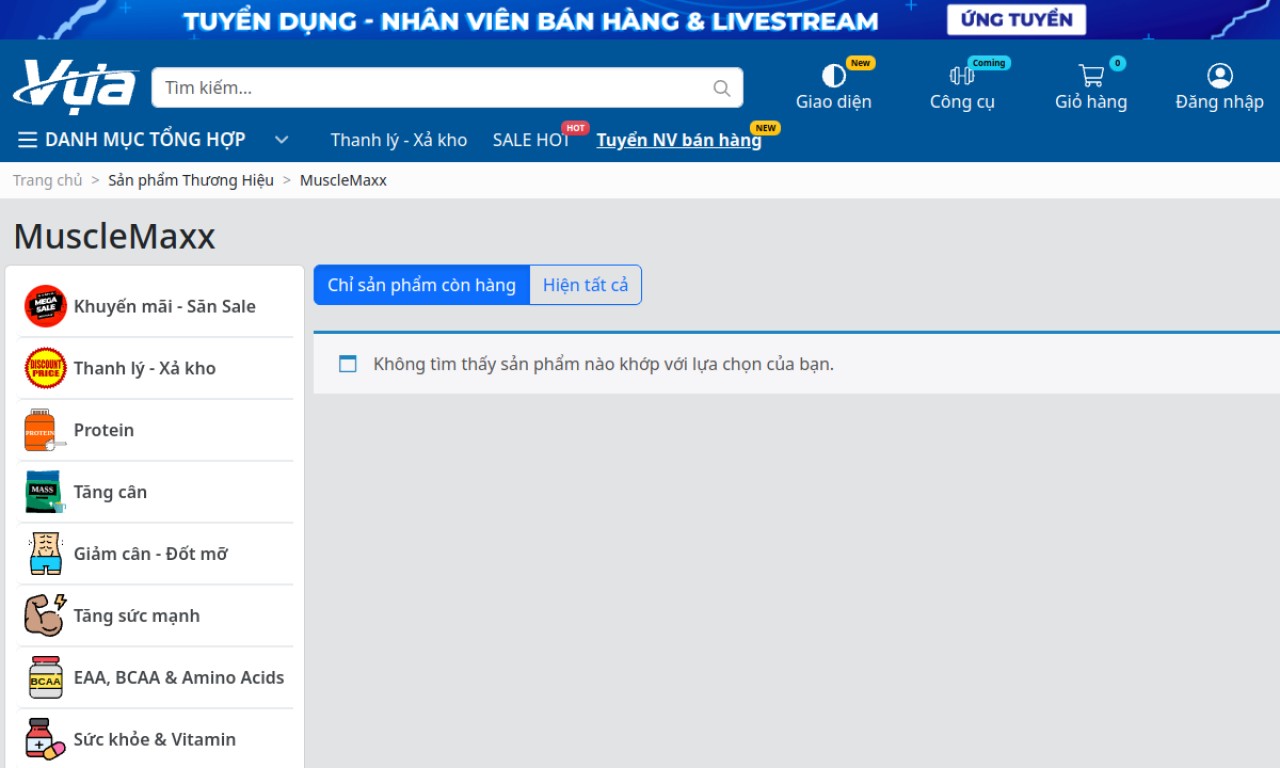Open Thanh lý - Xả kho nav item
1280x768 pixels.
pos(399,140)
